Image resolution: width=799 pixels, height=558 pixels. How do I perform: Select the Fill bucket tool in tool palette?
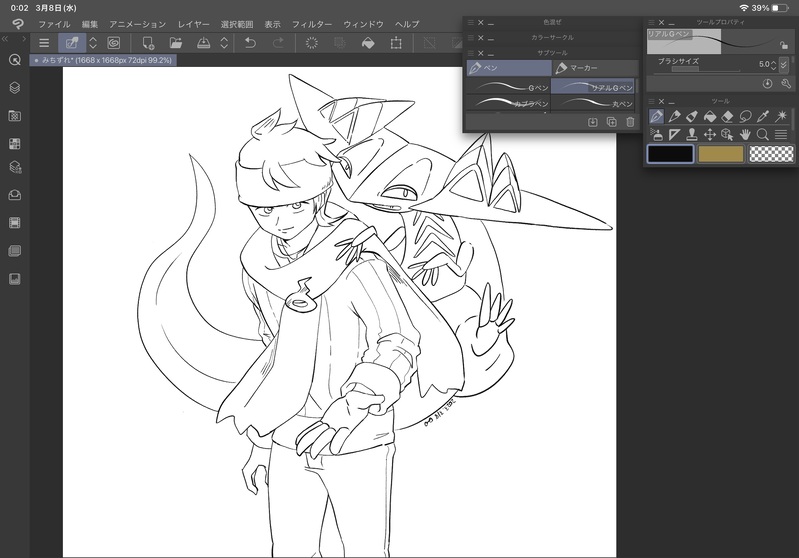(709, 116)
